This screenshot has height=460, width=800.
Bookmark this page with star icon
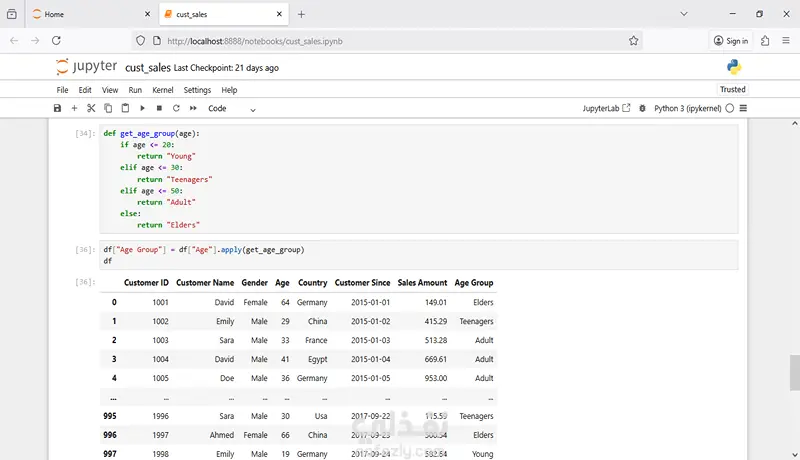click(633, 41)
